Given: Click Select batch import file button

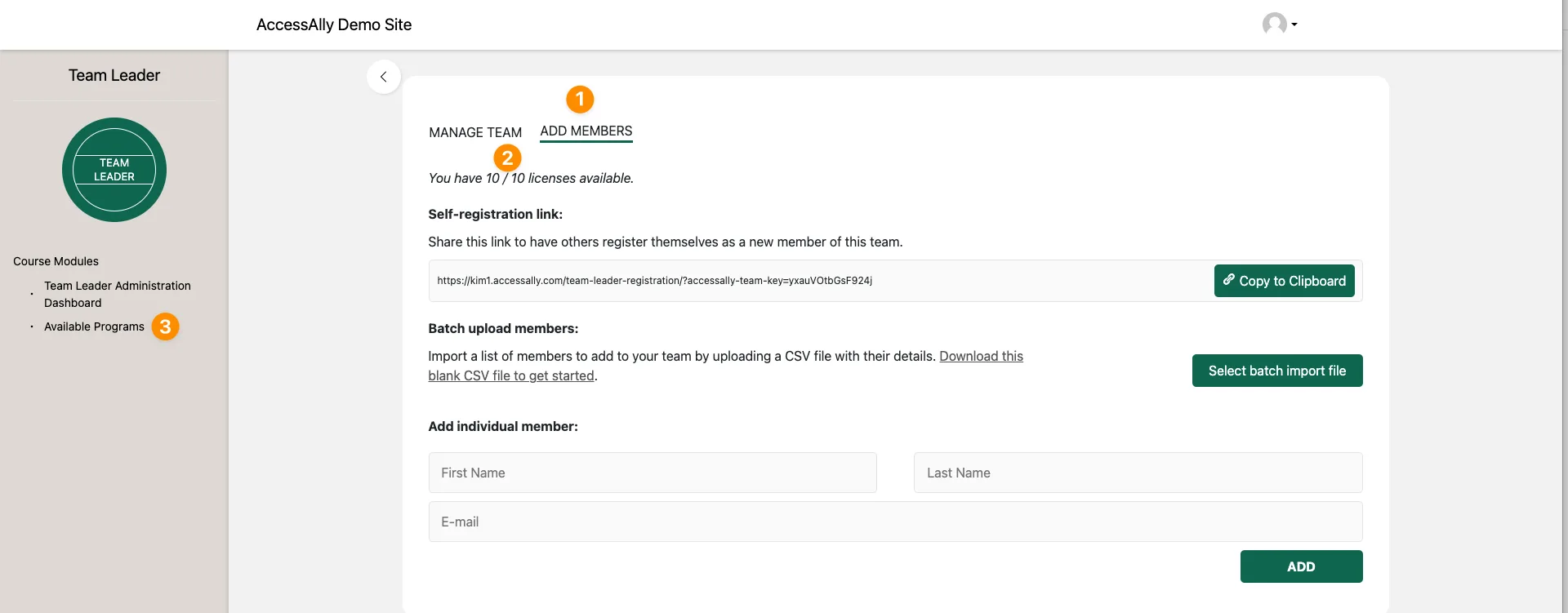Looking at the screenshot, I should 1276,371.
